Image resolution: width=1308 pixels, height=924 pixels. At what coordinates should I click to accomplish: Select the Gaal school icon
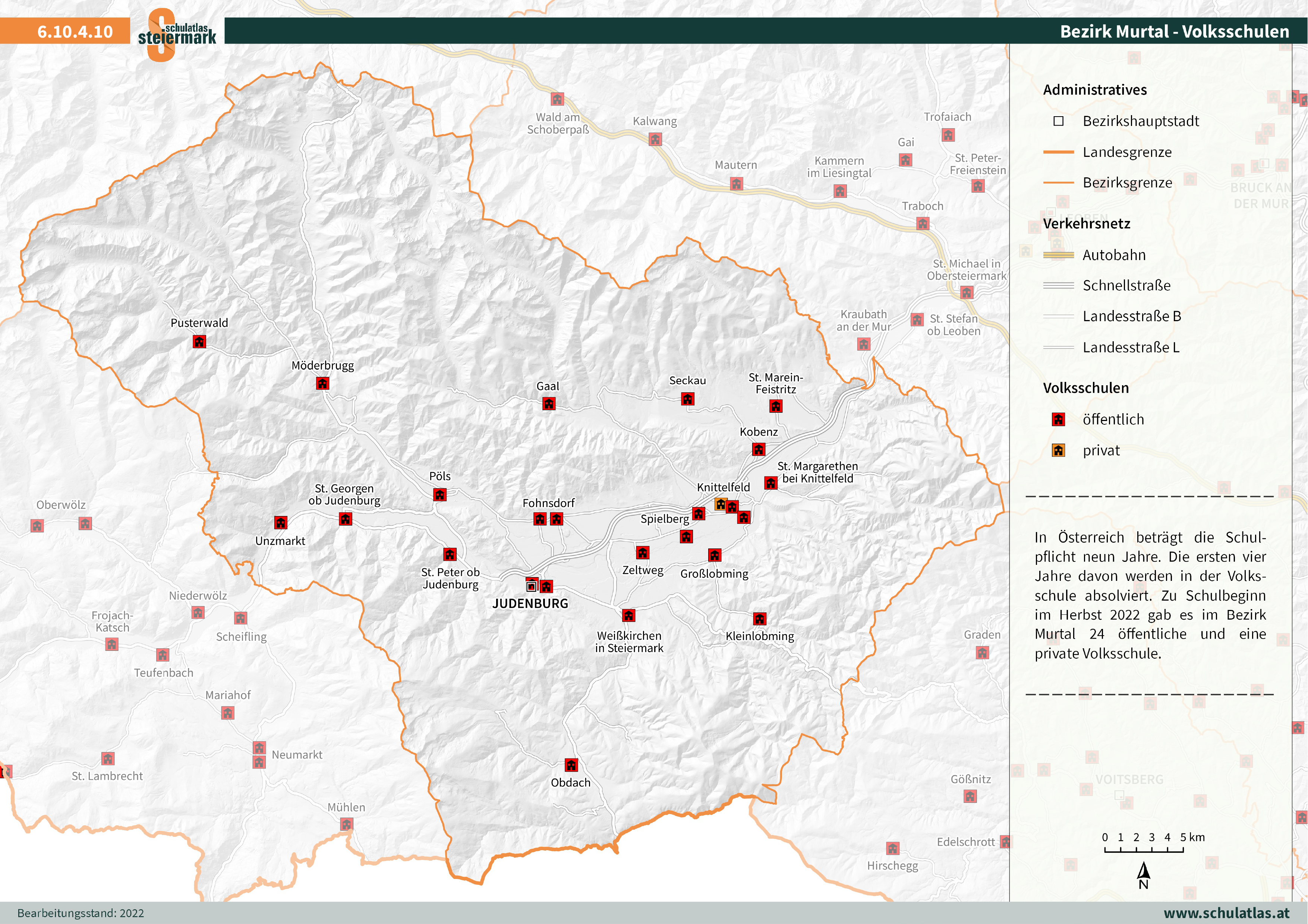(x=549, y=404)
